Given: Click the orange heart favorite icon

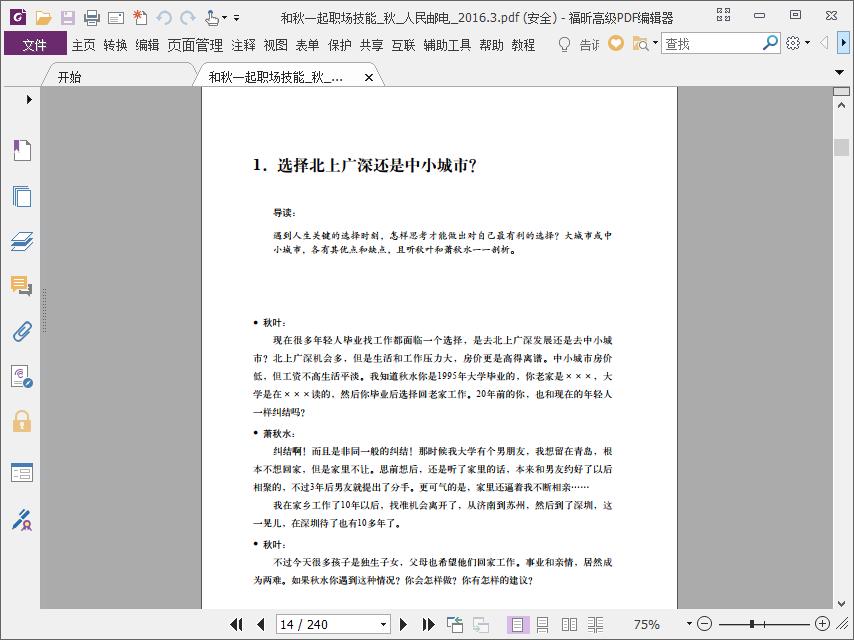Looking at the screenshot, I should click(x=616, y=43).
